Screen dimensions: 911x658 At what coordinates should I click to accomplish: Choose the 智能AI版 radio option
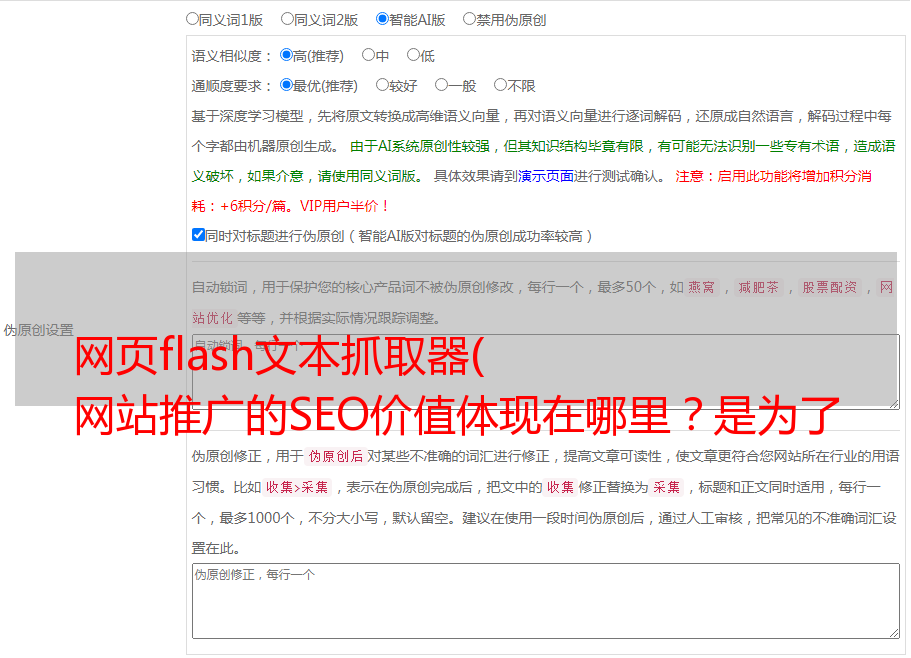click(x=382, y=19)
